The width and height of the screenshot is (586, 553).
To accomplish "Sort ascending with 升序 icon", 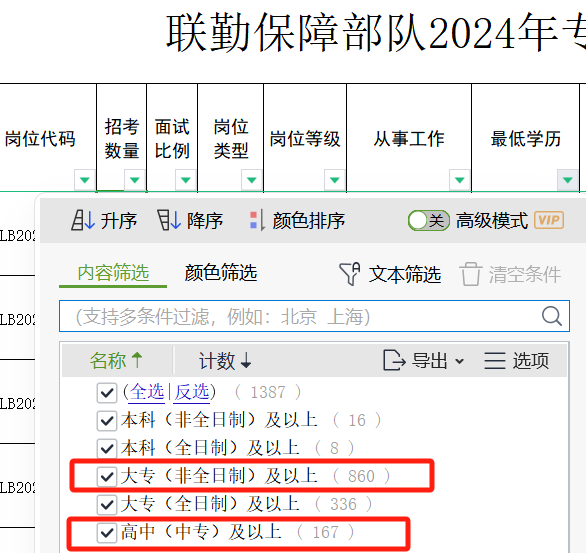I will 83,220.
